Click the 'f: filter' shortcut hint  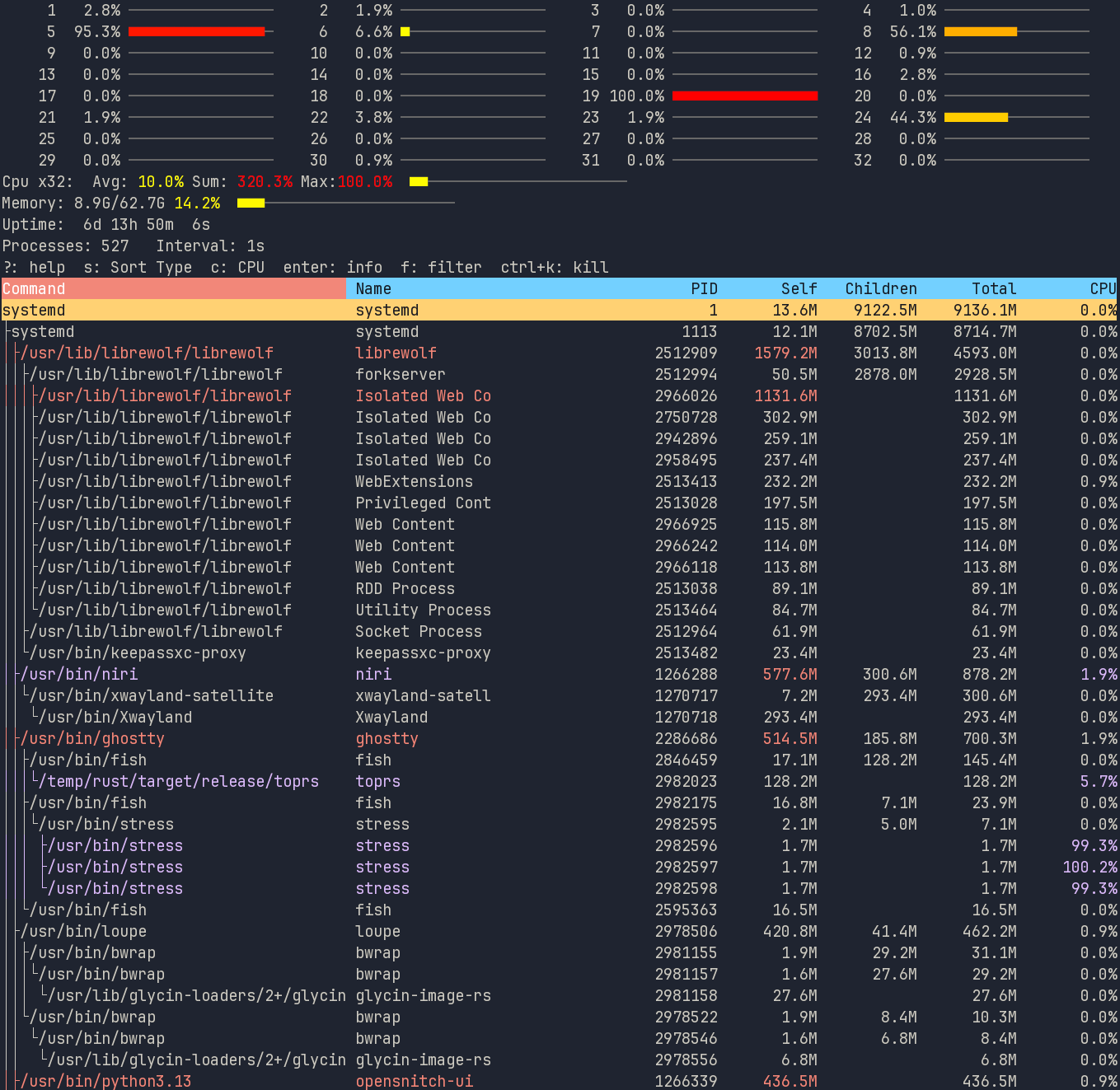click(441, 267)
